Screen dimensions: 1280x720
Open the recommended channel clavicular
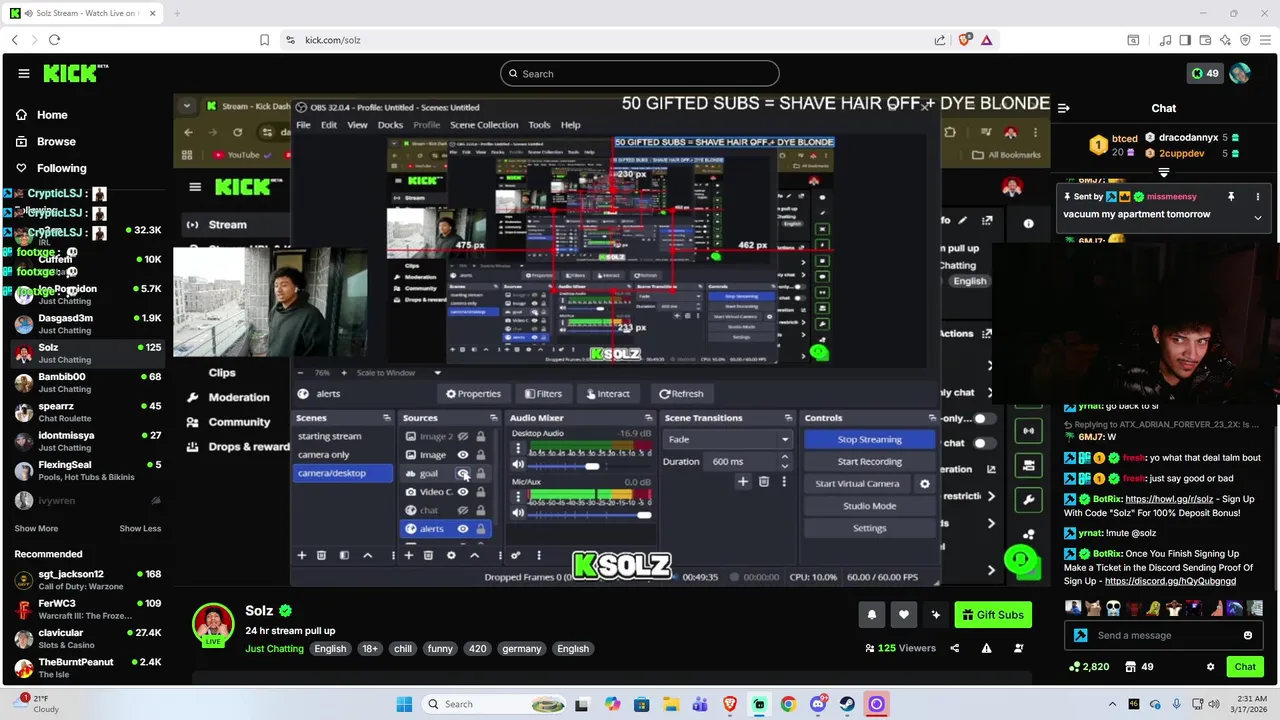87,638
